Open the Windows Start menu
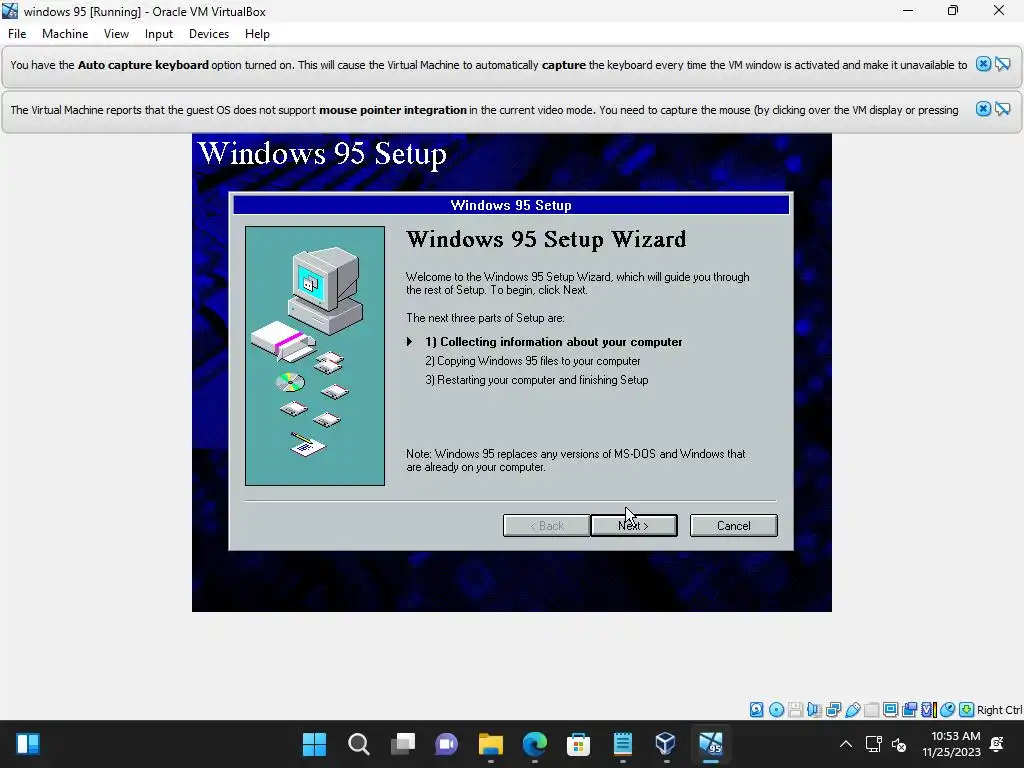This screenshot has width=1024, height=768. pyautogui.click(x=314, y=744)
